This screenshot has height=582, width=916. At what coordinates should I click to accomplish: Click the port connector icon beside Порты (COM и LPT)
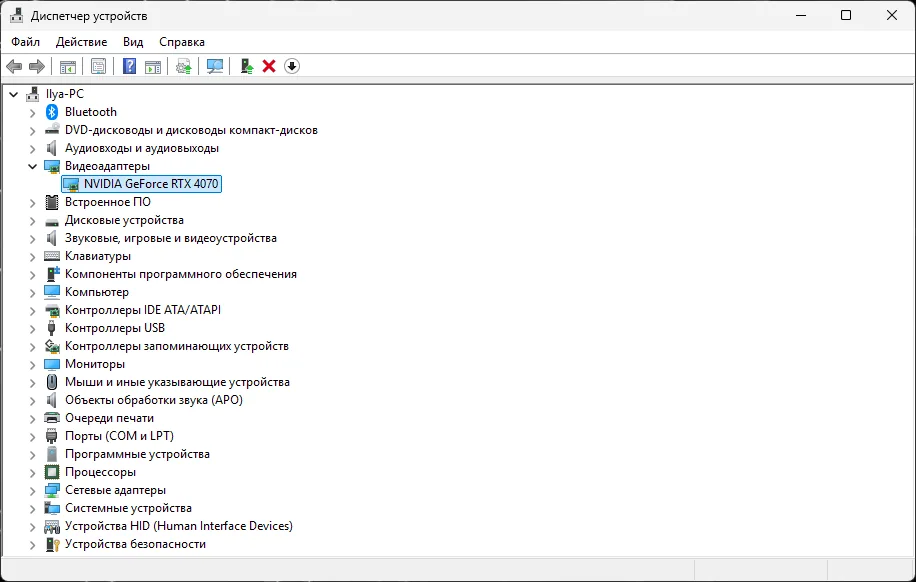pyautogui.click(x=52, y=436)
